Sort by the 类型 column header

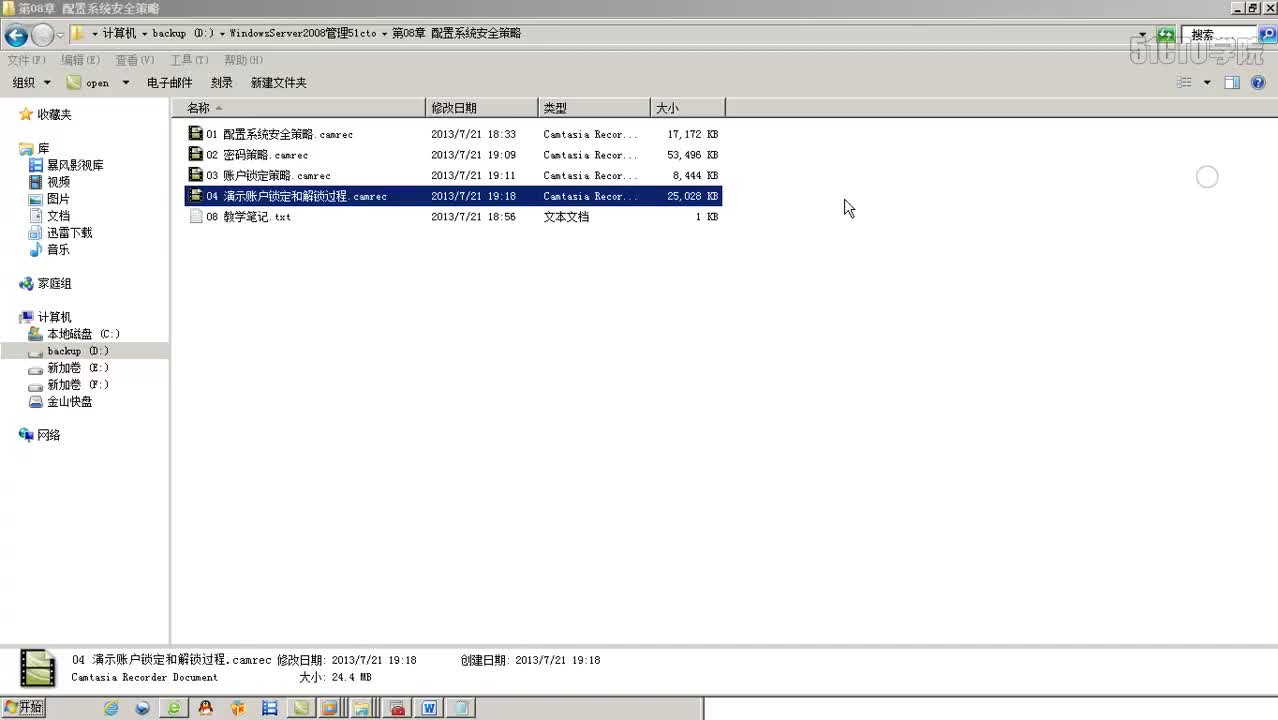[x=594, y=108]
